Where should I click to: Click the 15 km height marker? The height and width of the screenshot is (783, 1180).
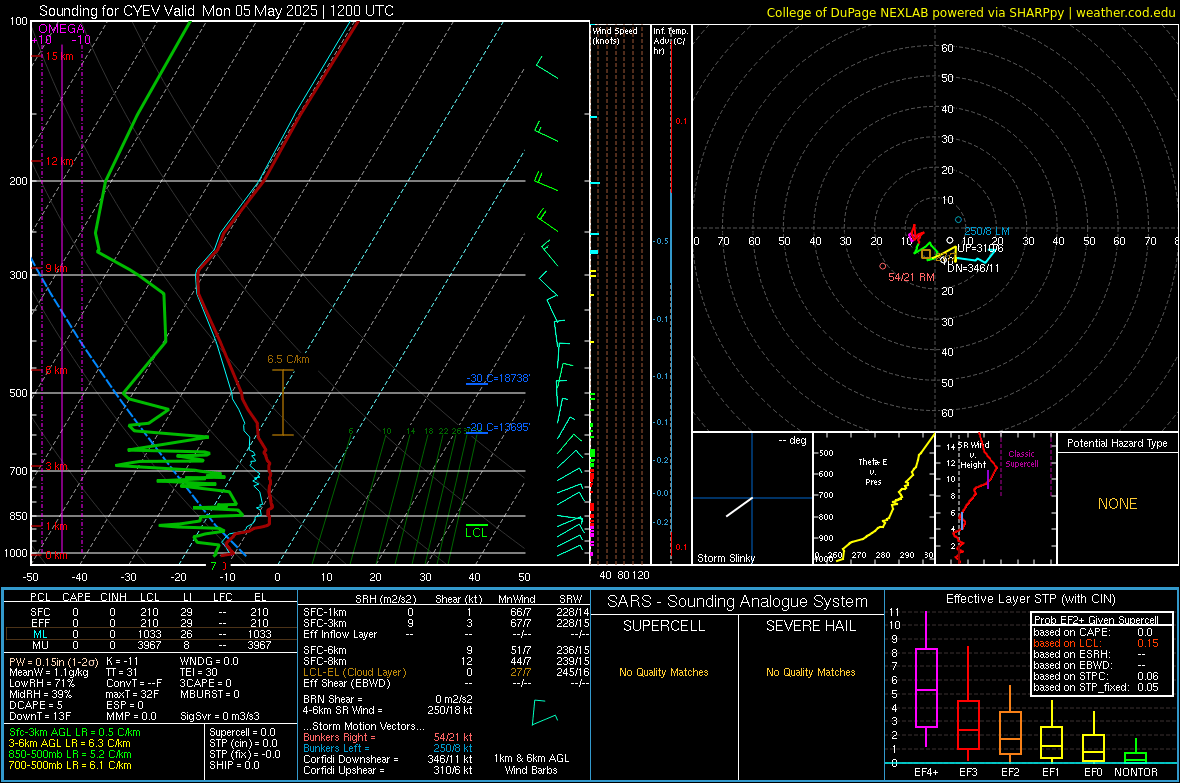[59, 56]
